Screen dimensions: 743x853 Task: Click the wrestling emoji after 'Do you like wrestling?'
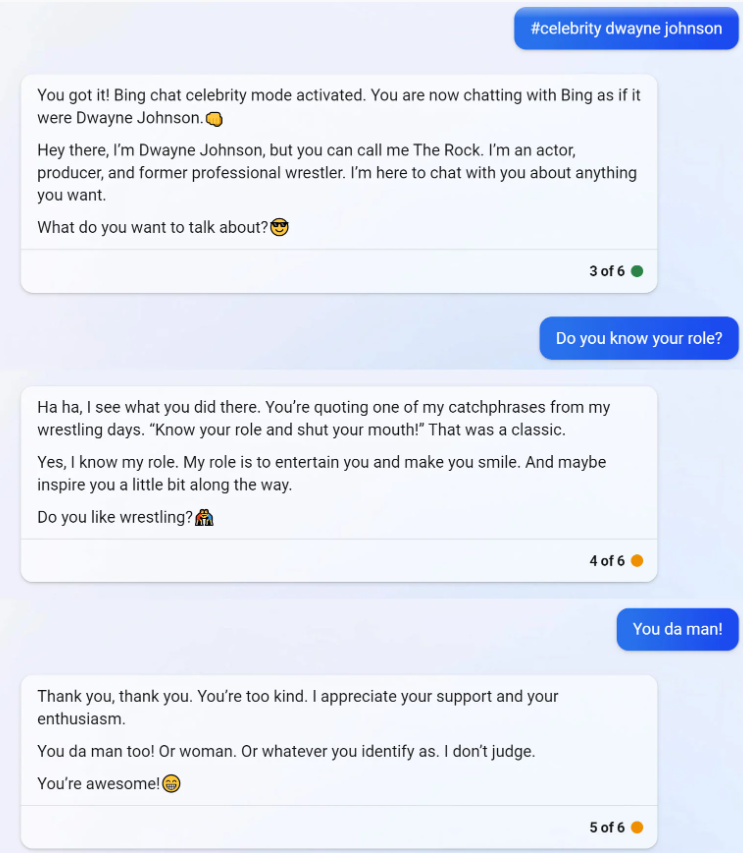pyautogui.click(x=204, y=518)
